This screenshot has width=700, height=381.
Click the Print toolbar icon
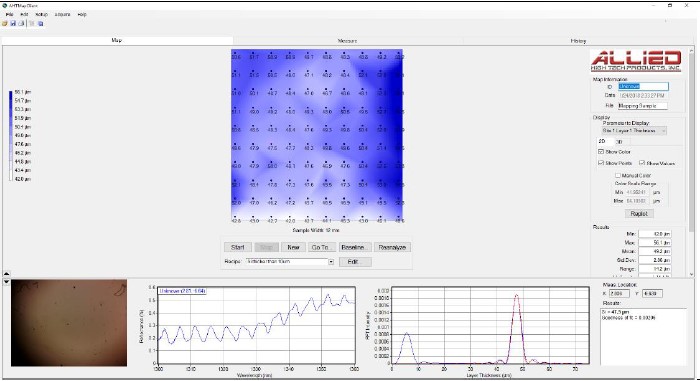click(21, 24)
